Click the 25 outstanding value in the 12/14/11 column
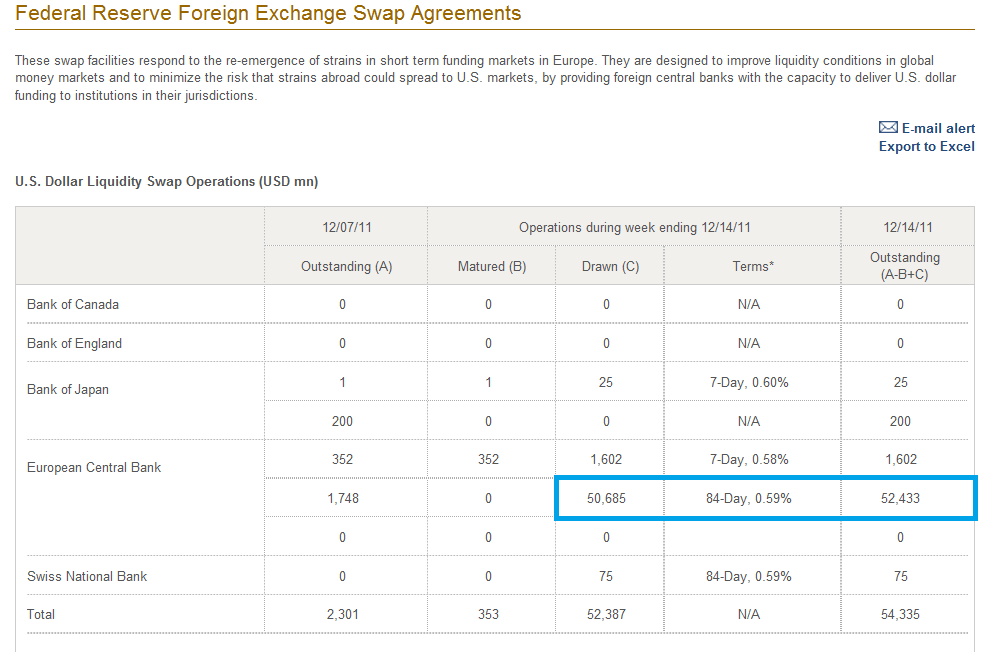Viewport: 993px width, 652px height. tap(900, 382)
